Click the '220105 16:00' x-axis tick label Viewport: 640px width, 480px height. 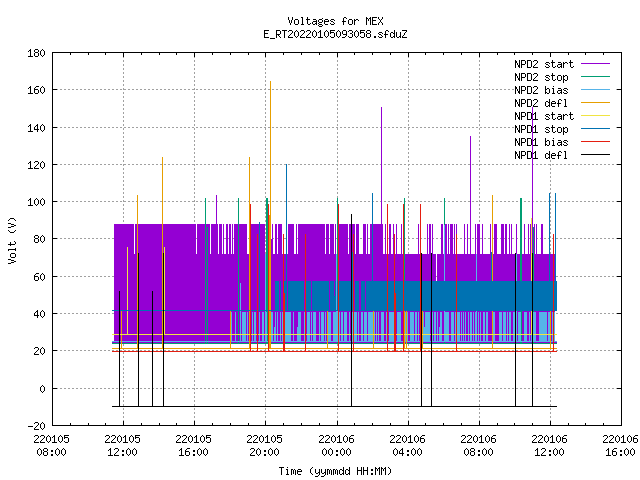tap(193, 446)
